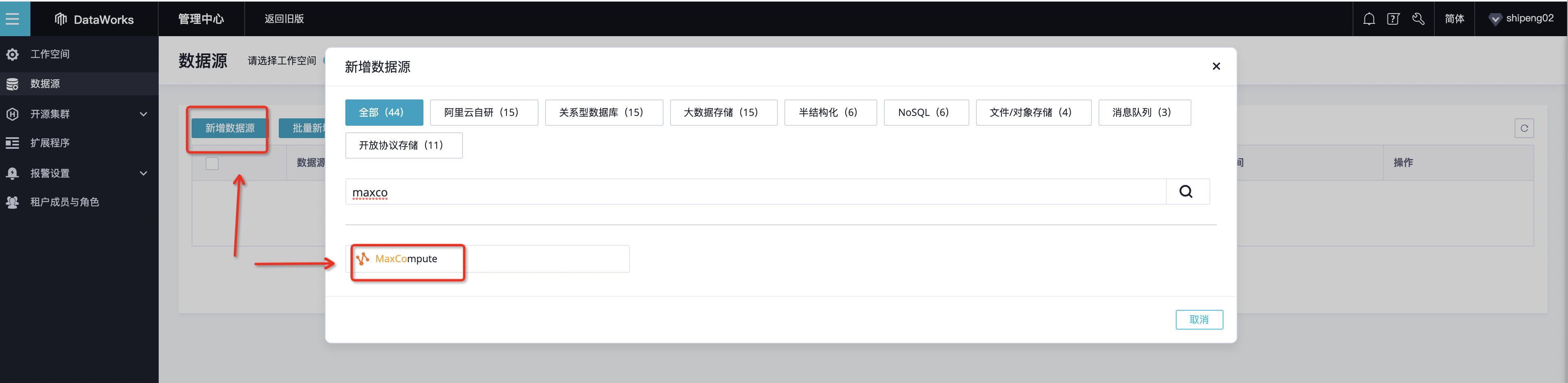Click the 取消 button
The height and width of the screenshot is (383, 1568).
click(x=1199, y=320)
